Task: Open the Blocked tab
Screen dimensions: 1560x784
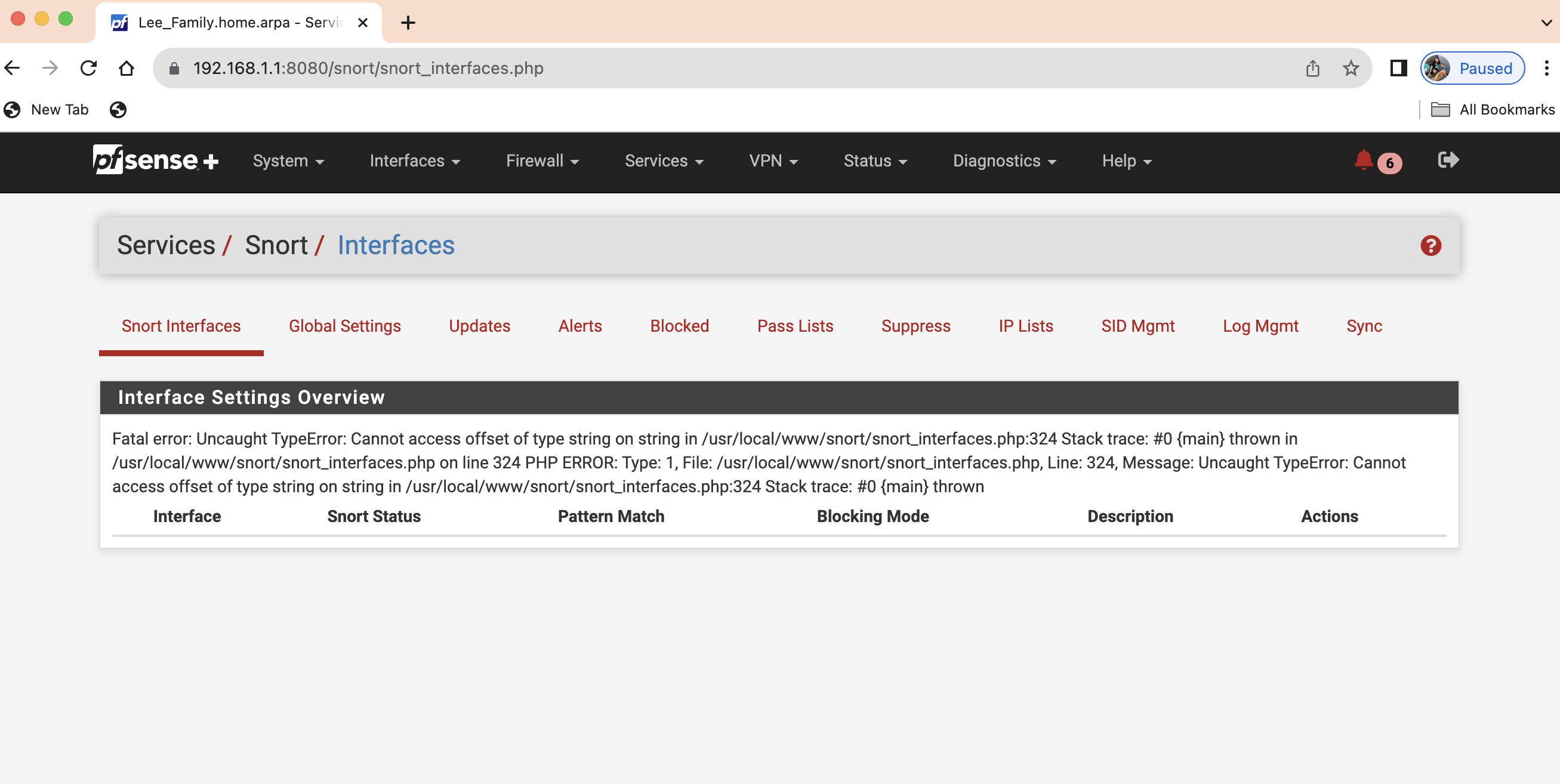Action: [679, 326]
